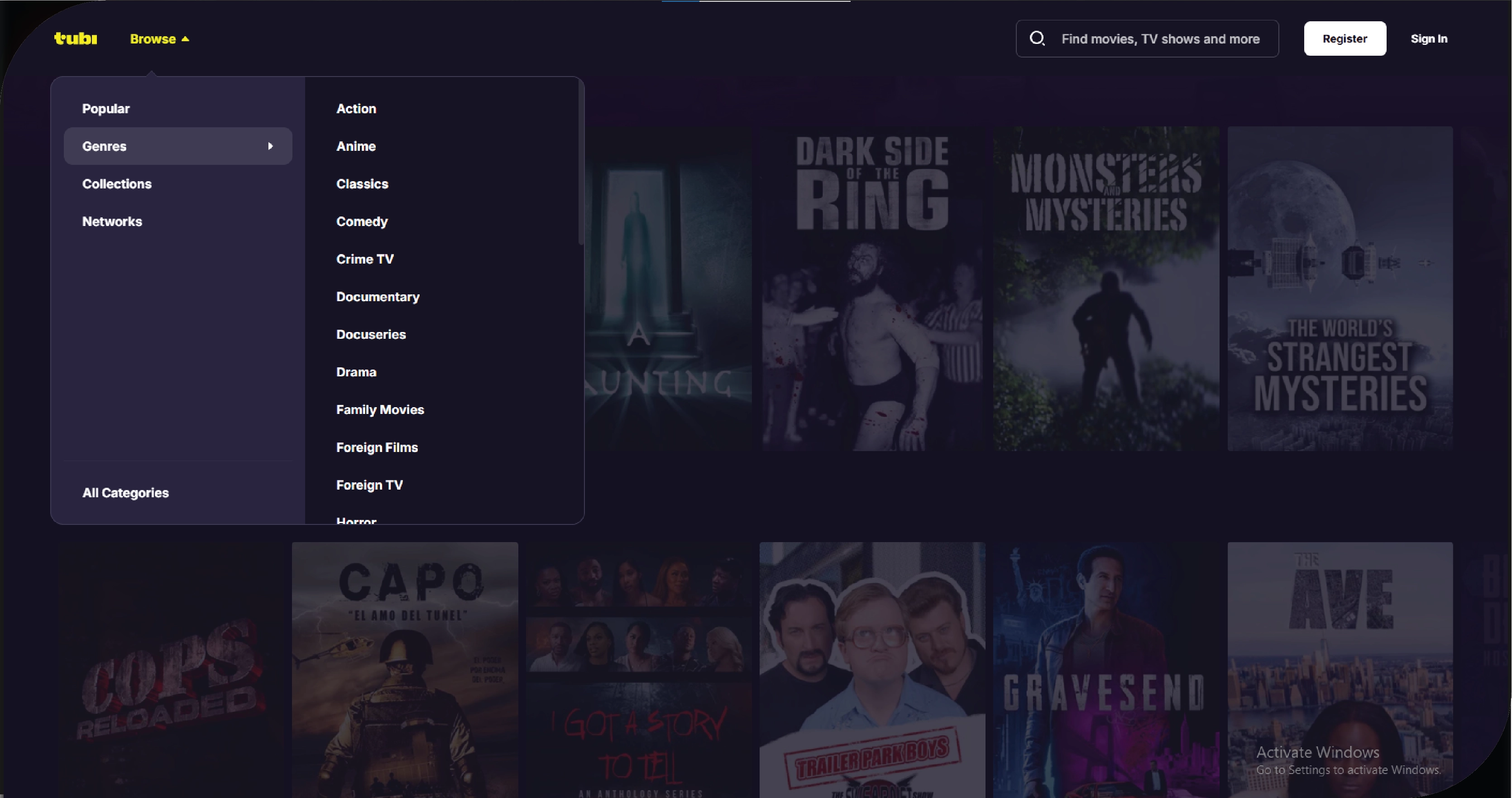Pick the Foreign Films genre
Viewport: 1512px width, 798px height.
pos(377,447)
